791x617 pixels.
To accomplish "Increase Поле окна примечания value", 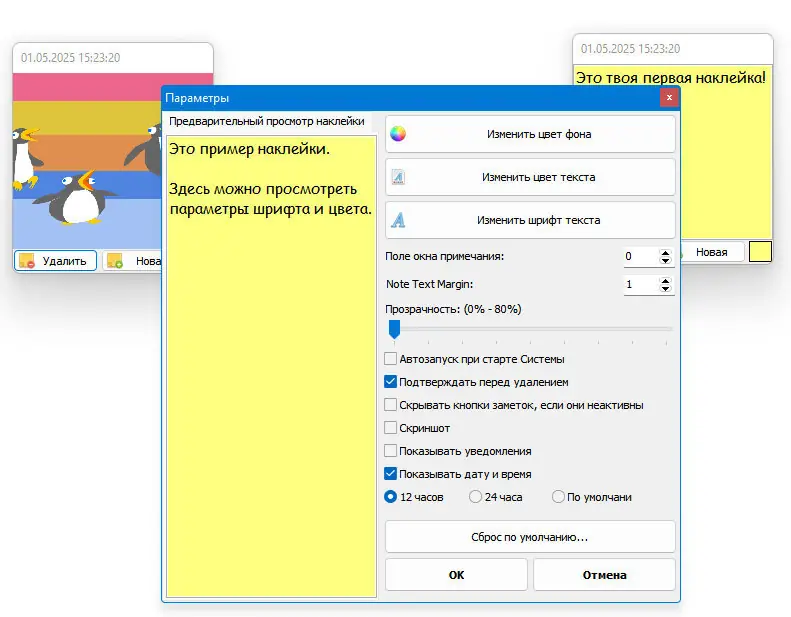I will 665,253.
